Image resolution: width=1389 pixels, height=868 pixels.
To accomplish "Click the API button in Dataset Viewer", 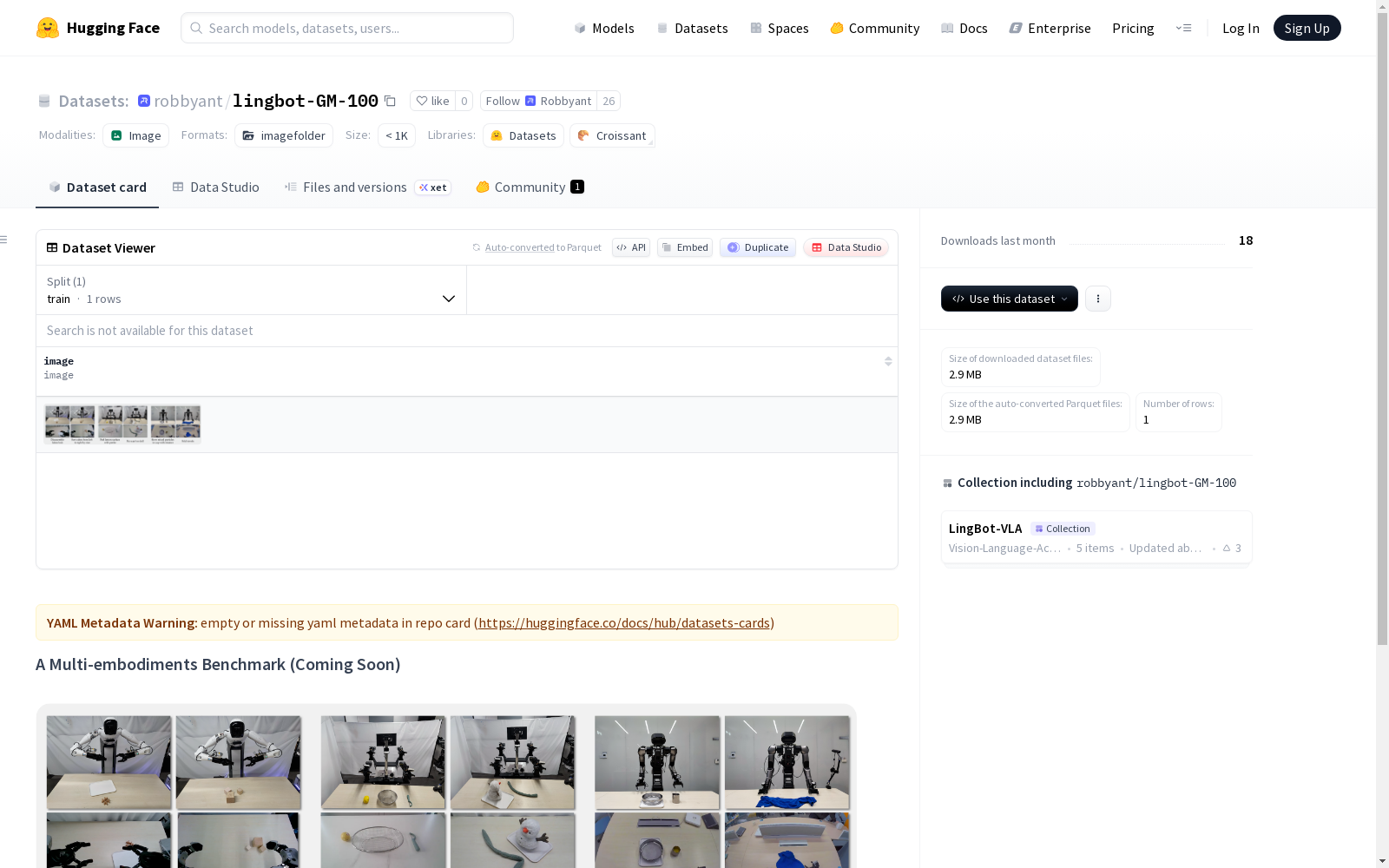I will [x=631, y=247].
